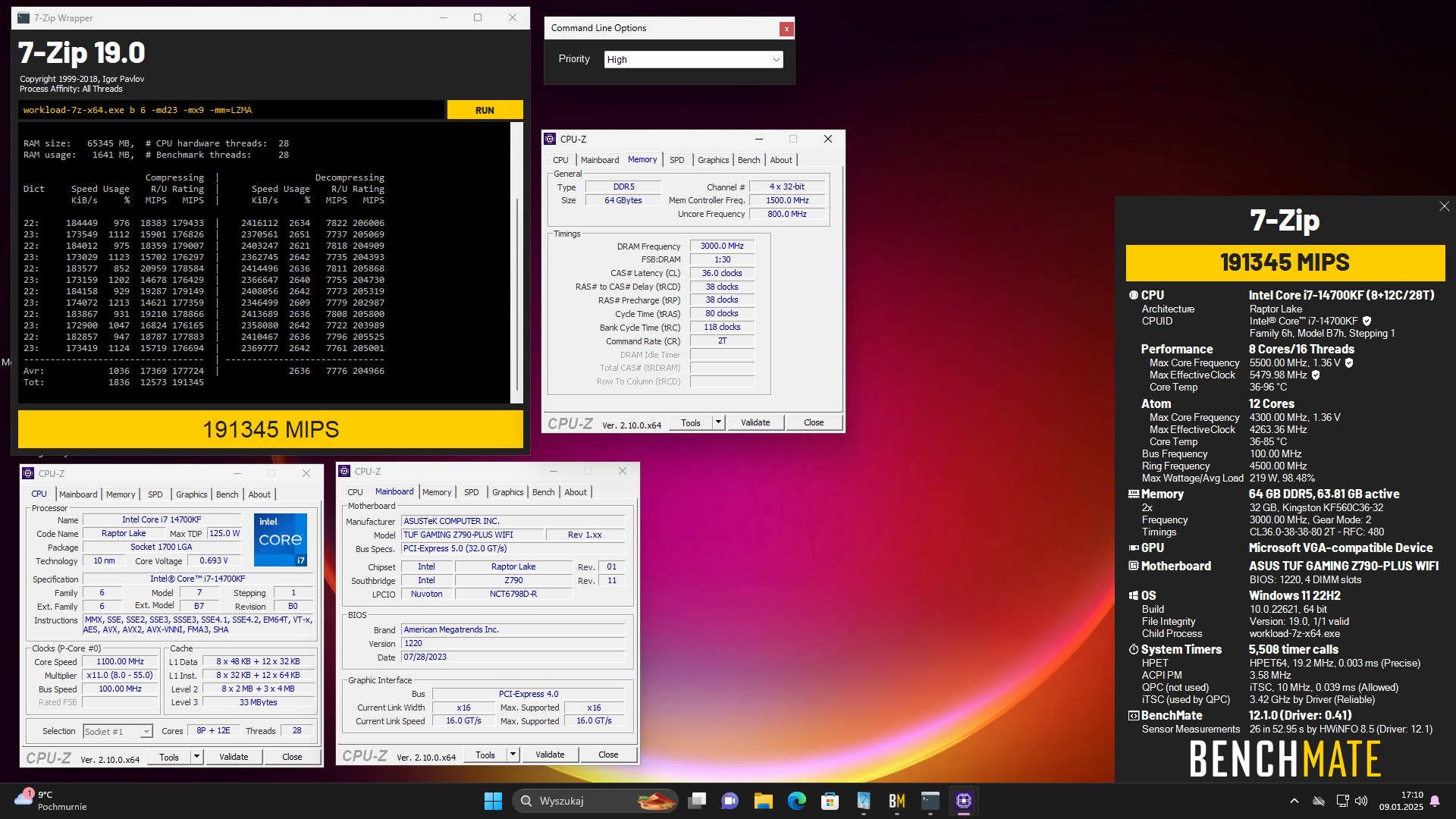This screenshot has width=1456, height=819.
Task: Open the volume speaker tray icon
Action: pyautogui.click(x=1361, y=801)
